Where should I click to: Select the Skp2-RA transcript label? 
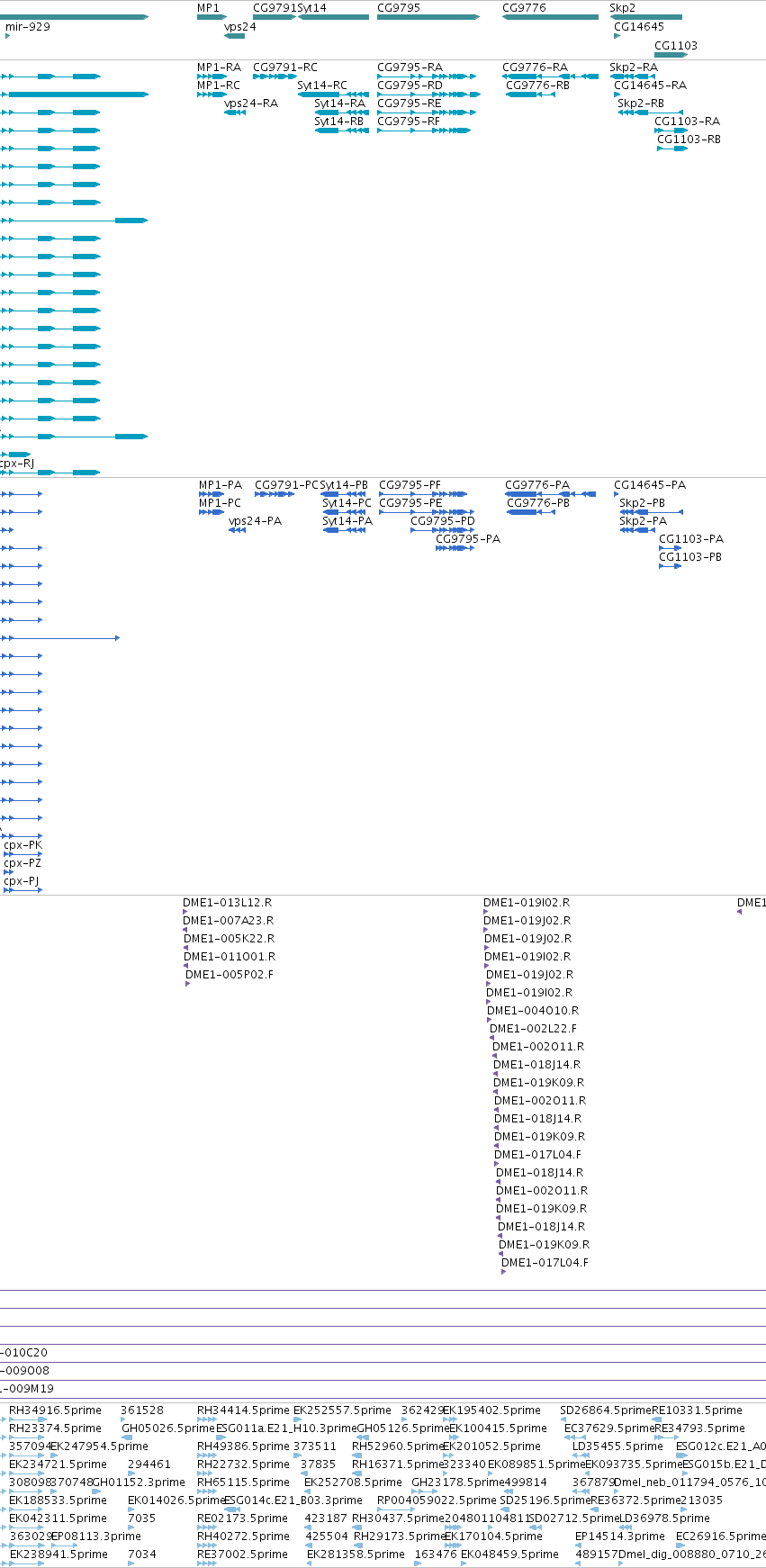pyautogui.click(x=634, y=68)
